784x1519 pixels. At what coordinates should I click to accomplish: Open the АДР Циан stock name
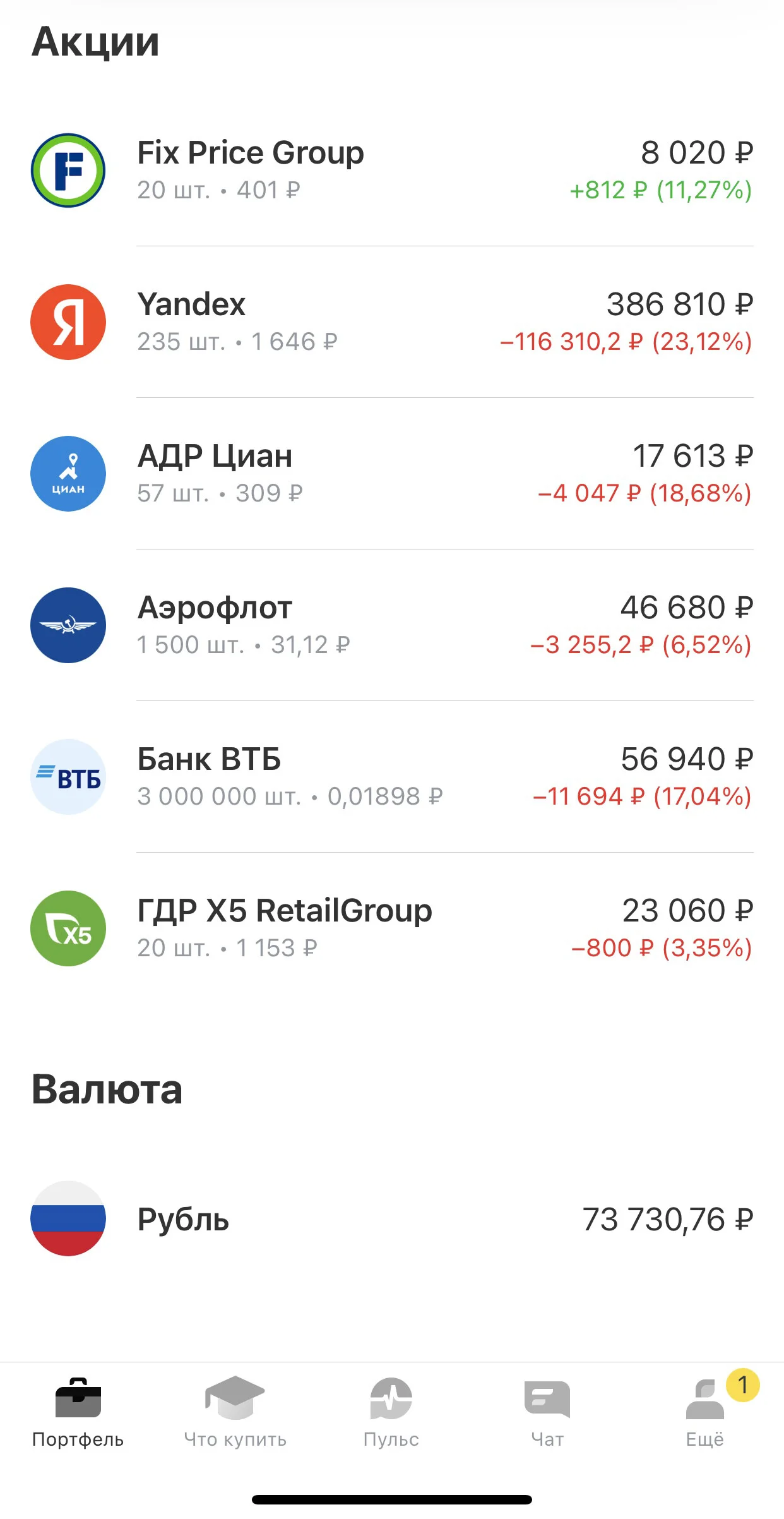[x=215, y=456]
